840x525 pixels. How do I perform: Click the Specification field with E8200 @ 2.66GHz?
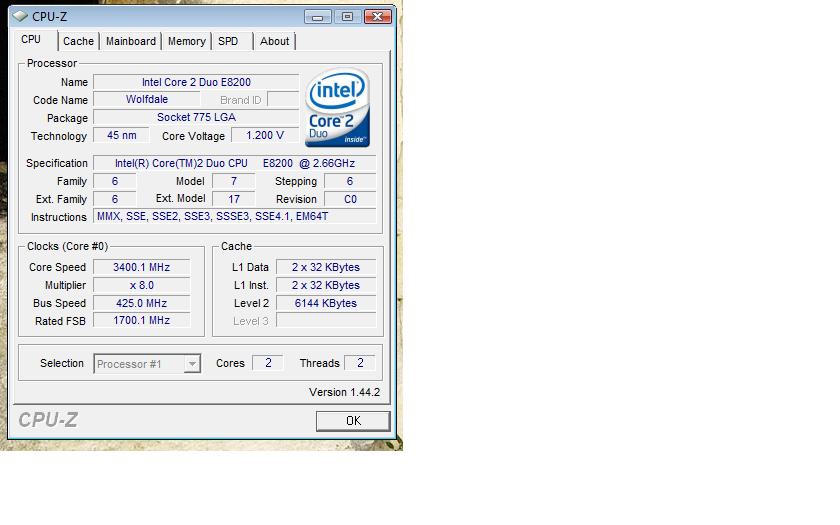[x=235, y=163]
